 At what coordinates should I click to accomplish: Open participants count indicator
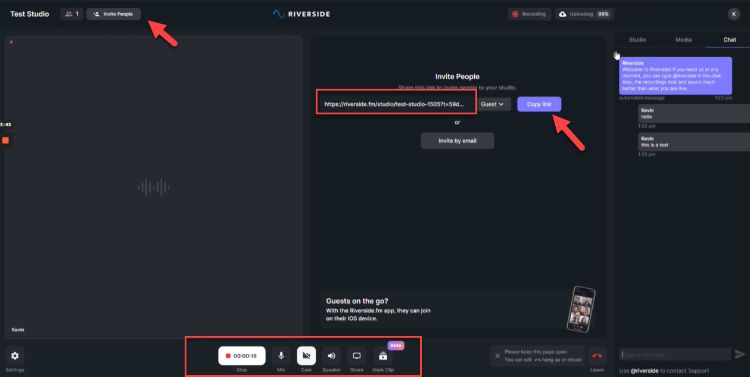[x=71, y=14]
